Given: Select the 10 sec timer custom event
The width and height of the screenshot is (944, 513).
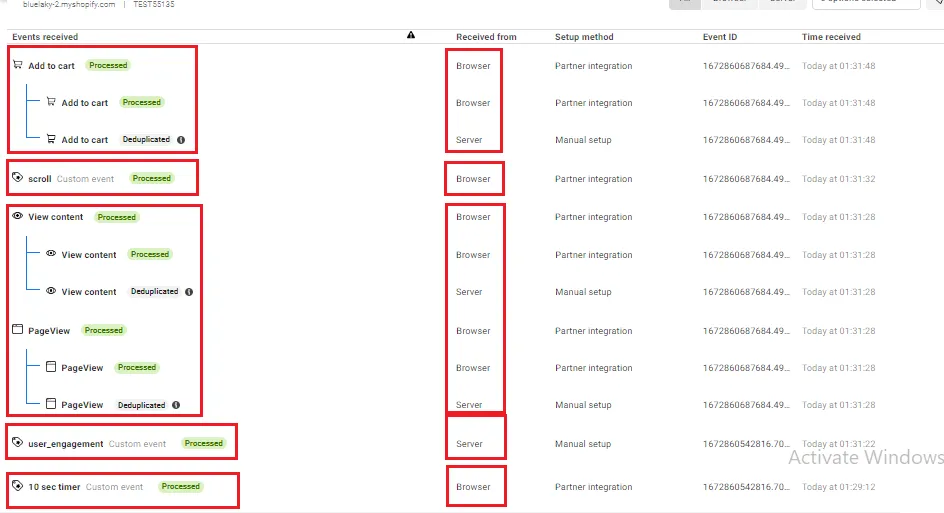Looking at the screenshot, I should tap(54, 487).
